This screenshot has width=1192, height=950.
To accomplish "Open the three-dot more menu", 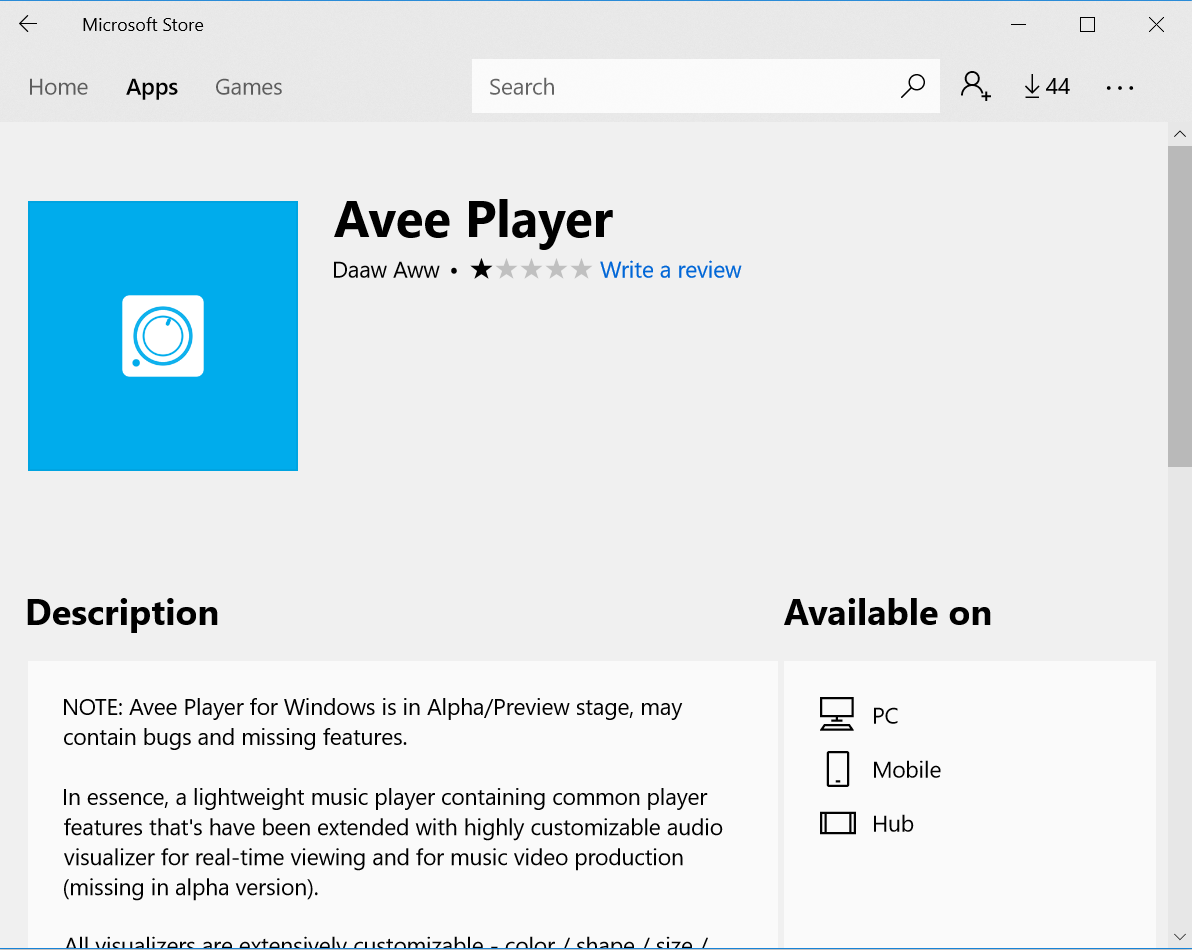I will [1120, 88].
